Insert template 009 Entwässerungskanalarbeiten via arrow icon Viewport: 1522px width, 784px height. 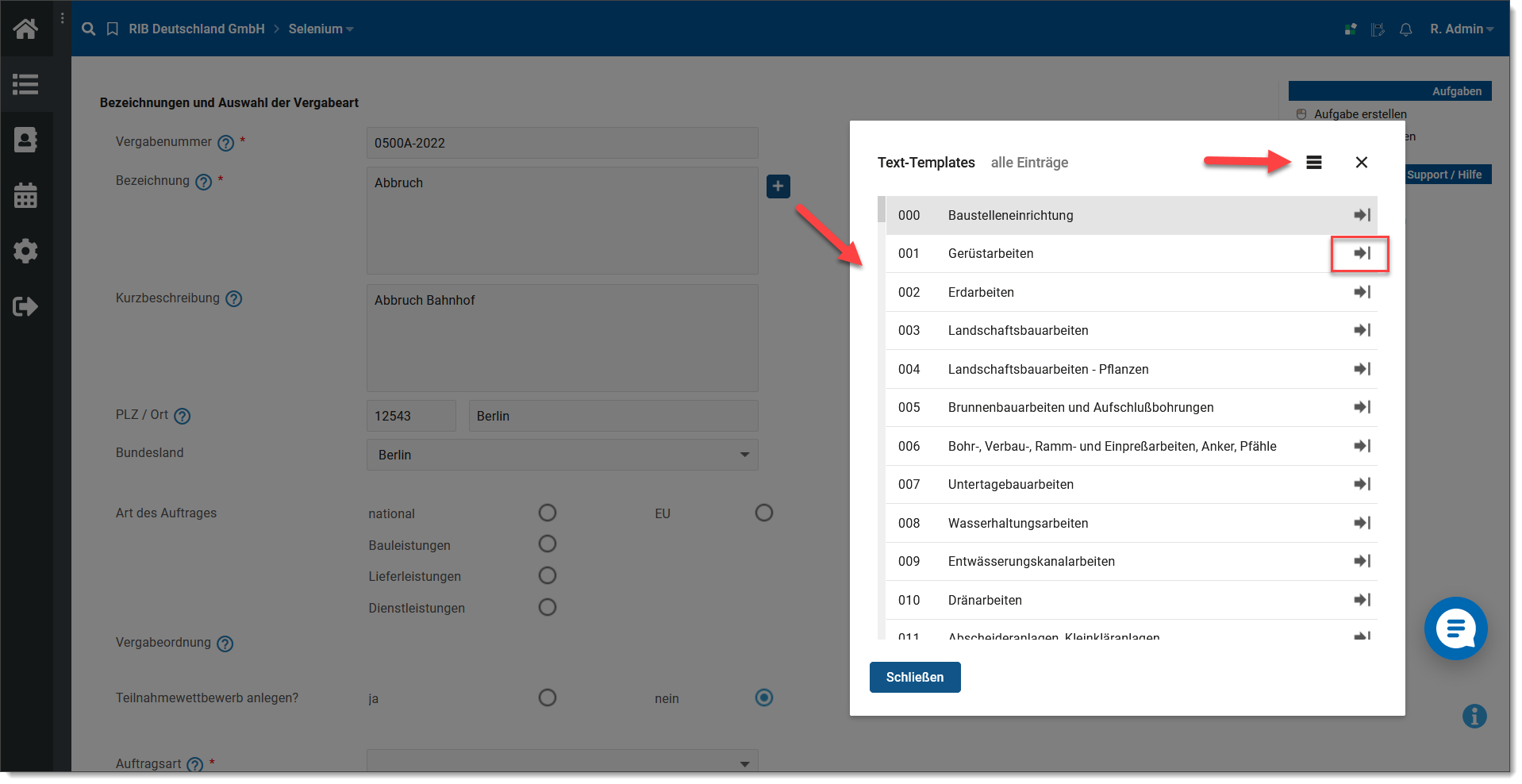pyautogui.click(x=1362, y=561)
